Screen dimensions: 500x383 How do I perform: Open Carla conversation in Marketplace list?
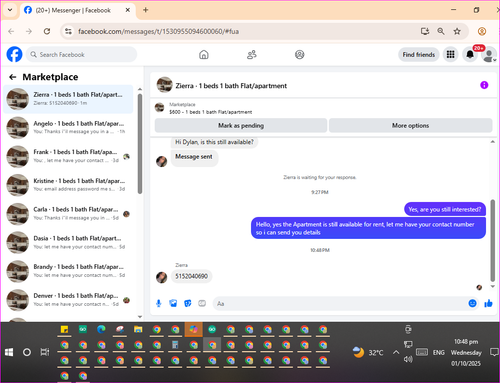click(68, 214)
